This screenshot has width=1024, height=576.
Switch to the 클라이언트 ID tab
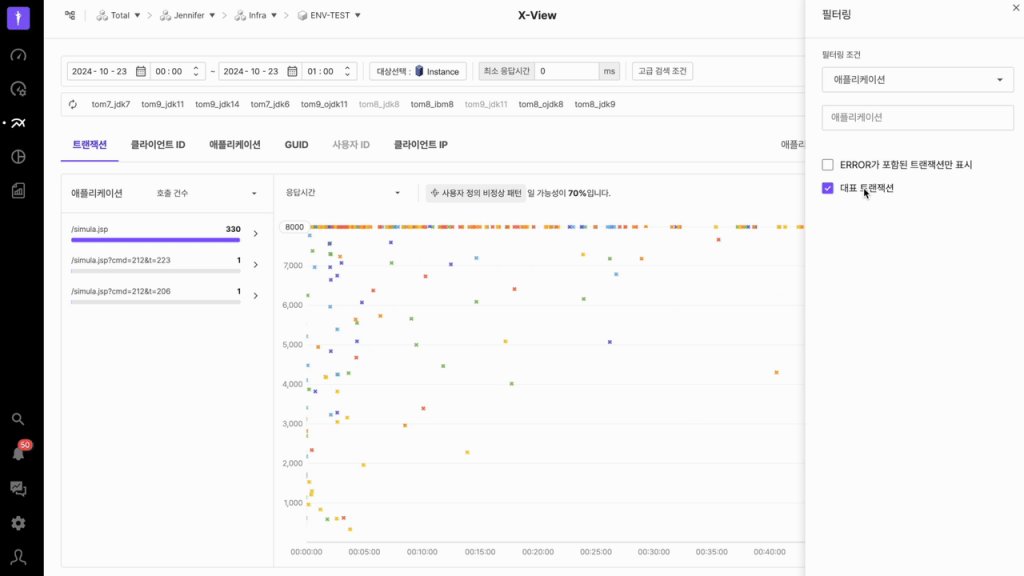click(x=158, y=145)
